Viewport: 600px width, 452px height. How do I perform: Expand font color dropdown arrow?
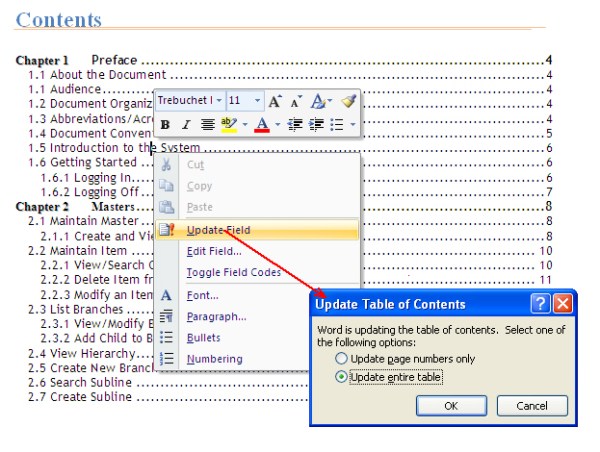point(277,124)
